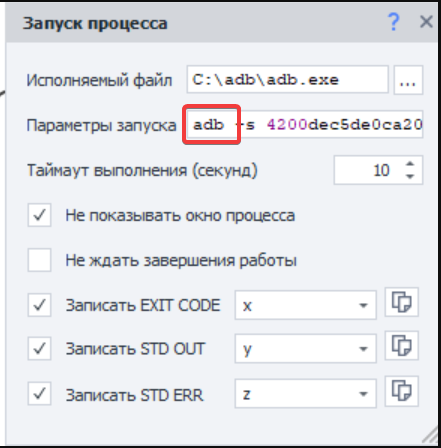The width and height of the screenshot is (441, 448).
Task: Click the Исполняемый файл path field
Action: pos(288,79)
